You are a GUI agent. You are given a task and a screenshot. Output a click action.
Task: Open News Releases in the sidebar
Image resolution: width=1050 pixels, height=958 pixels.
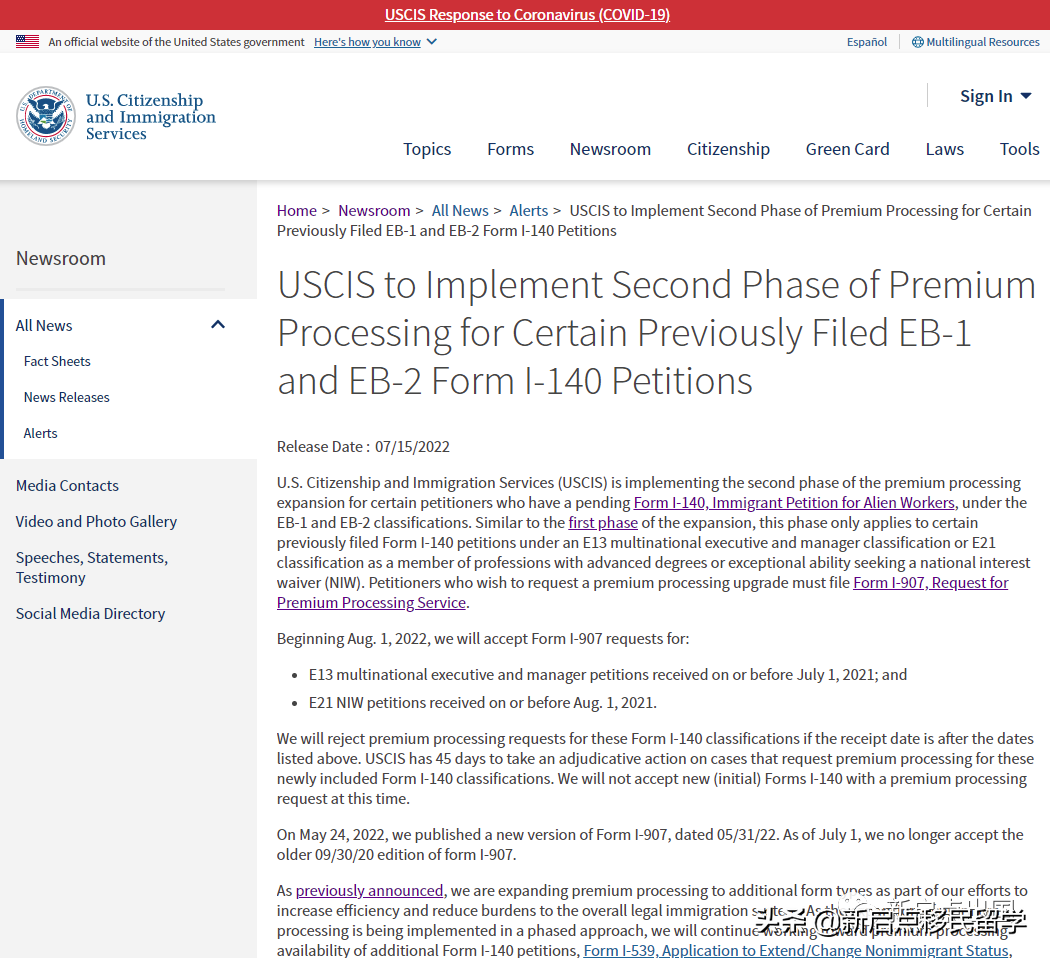coord(66,398)
